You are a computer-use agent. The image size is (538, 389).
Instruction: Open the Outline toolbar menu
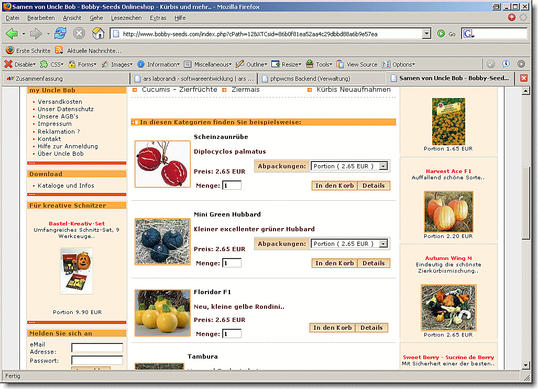point(252,64)
